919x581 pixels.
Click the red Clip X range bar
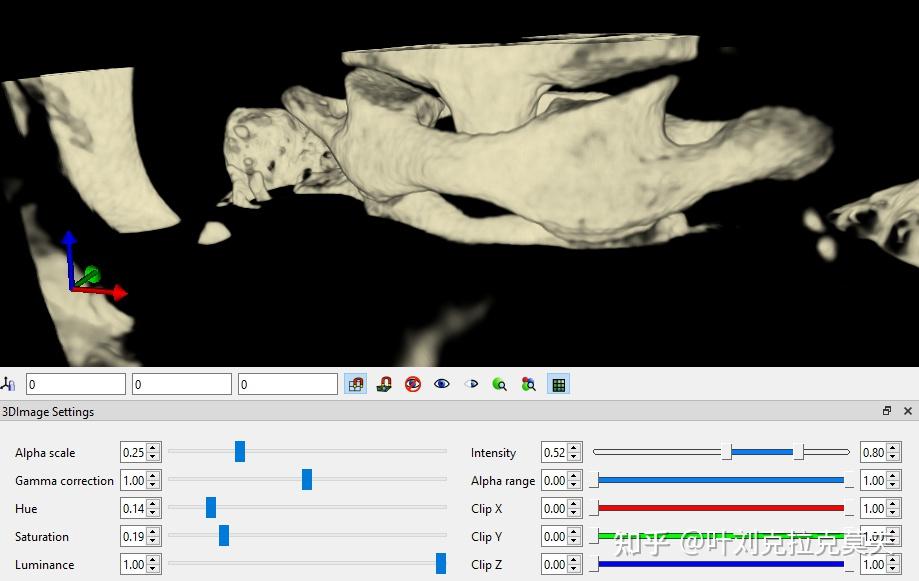pyautogui.click(x=721, y=508)
